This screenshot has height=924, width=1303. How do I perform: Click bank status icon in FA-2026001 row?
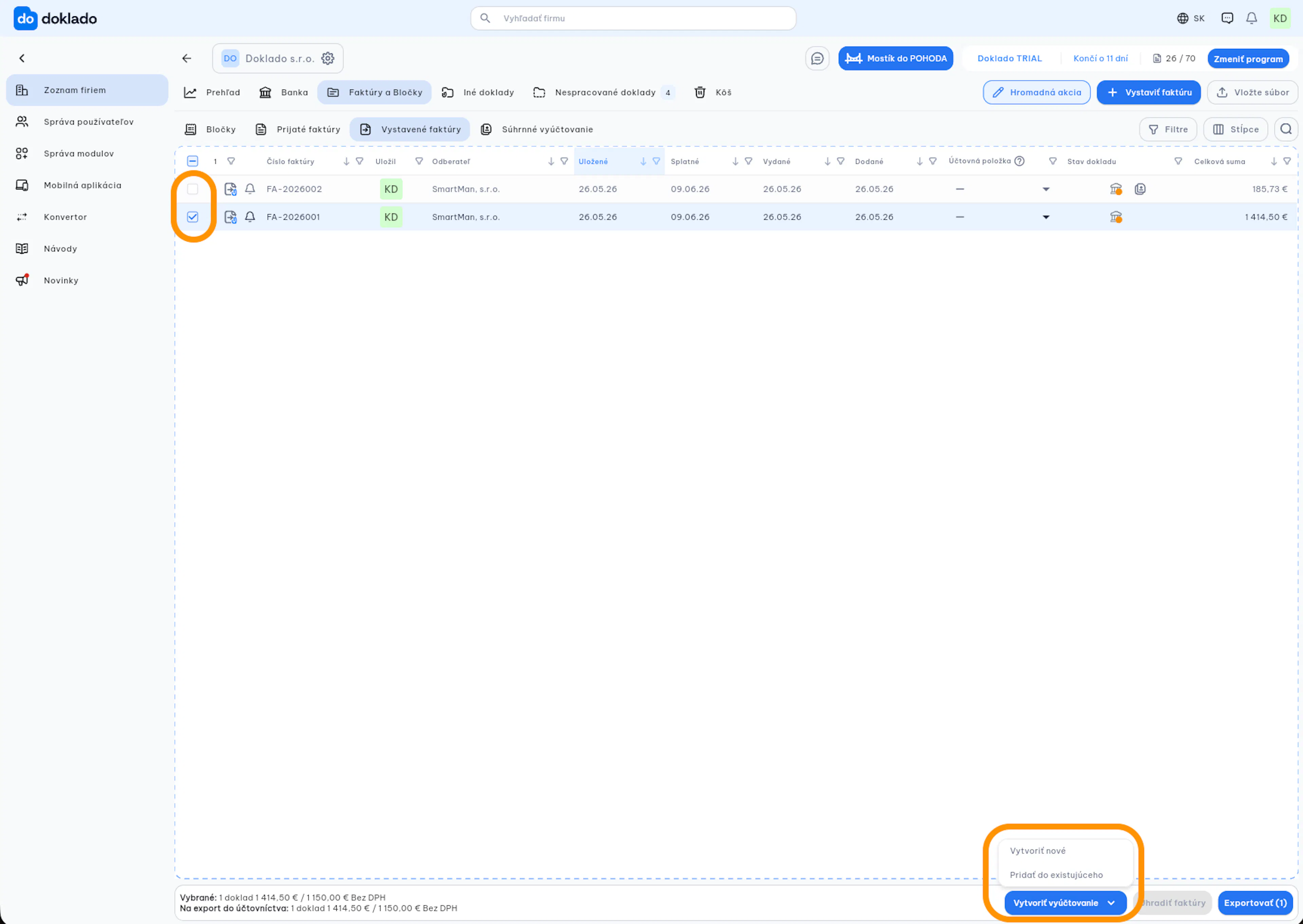pyautogui.click(x=1116, y=217)
